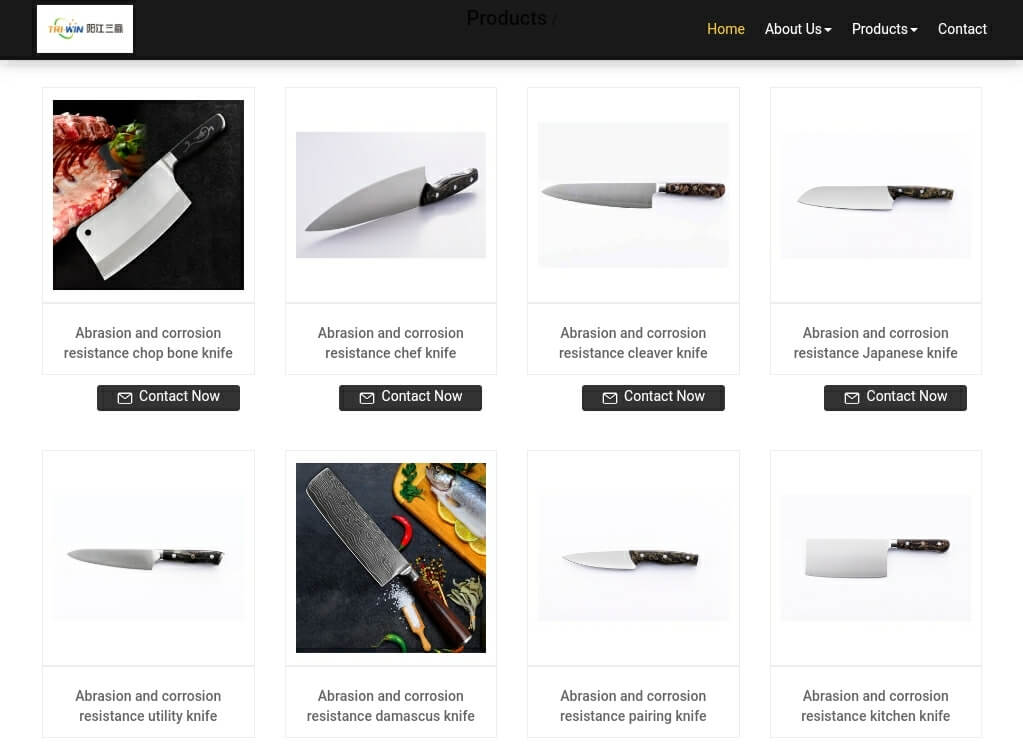Viewport: 1023px width, 744px height.
Task: Contact Now for the chef knife
Action: [410, 397]
